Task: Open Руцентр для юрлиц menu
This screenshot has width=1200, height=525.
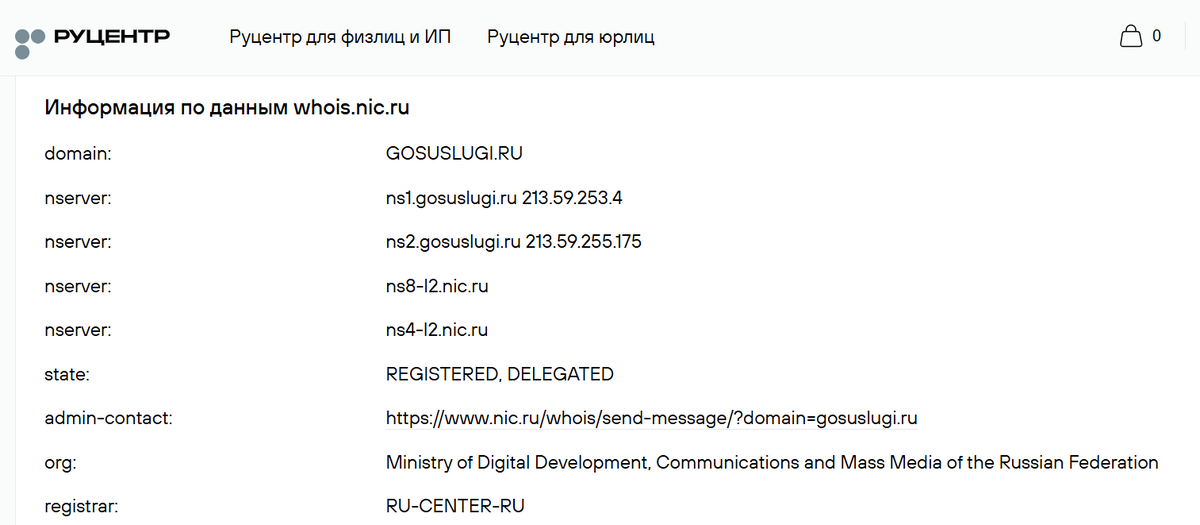Action: pos(571,37)
